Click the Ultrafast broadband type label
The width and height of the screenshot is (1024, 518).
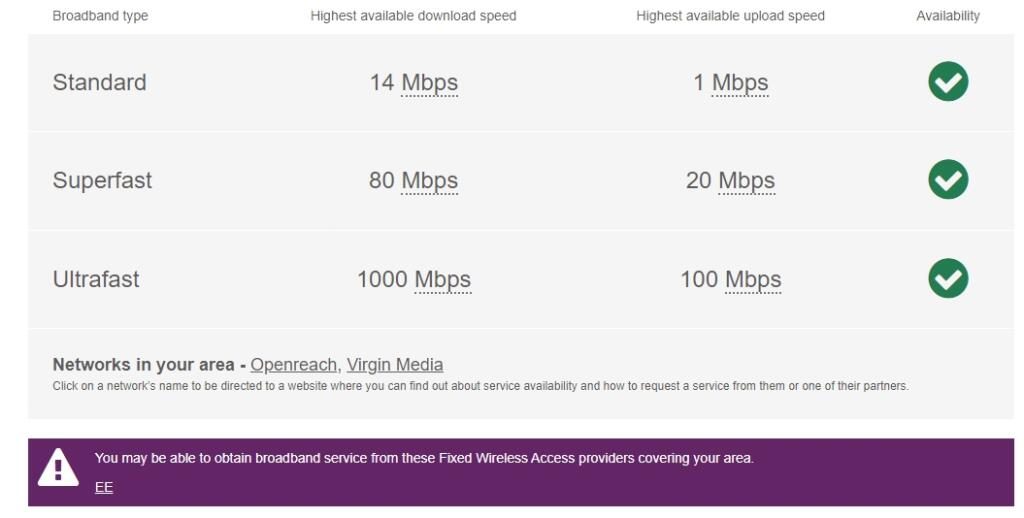(96, 280)
